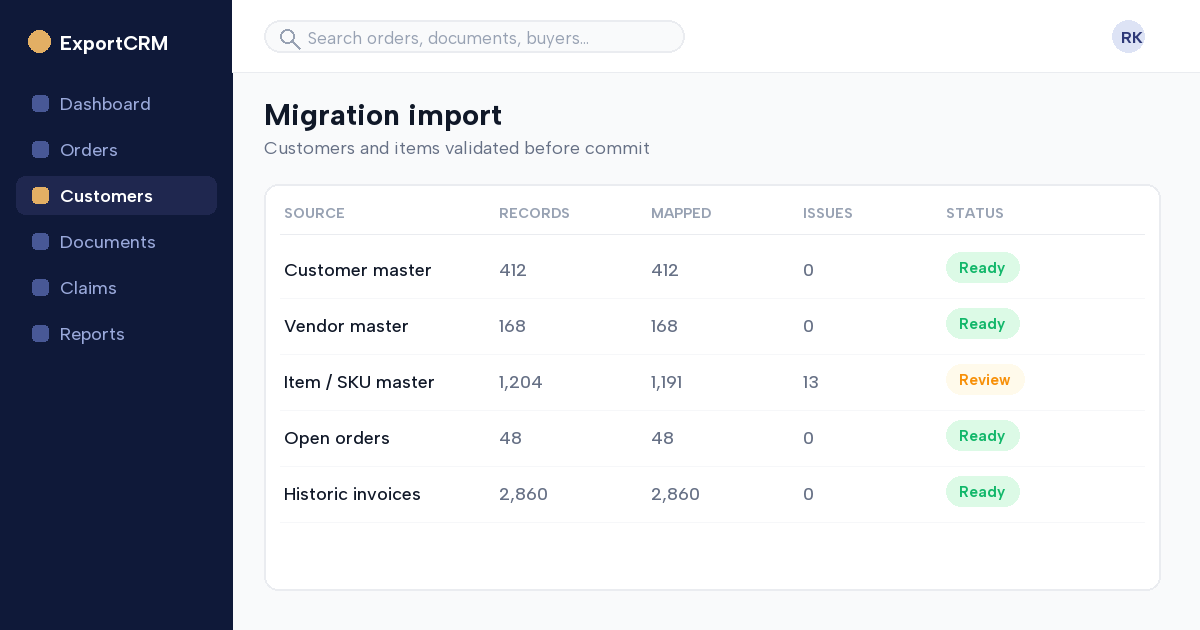Click the 1,204 records value

pyautogui.click(x=521, y=382)
